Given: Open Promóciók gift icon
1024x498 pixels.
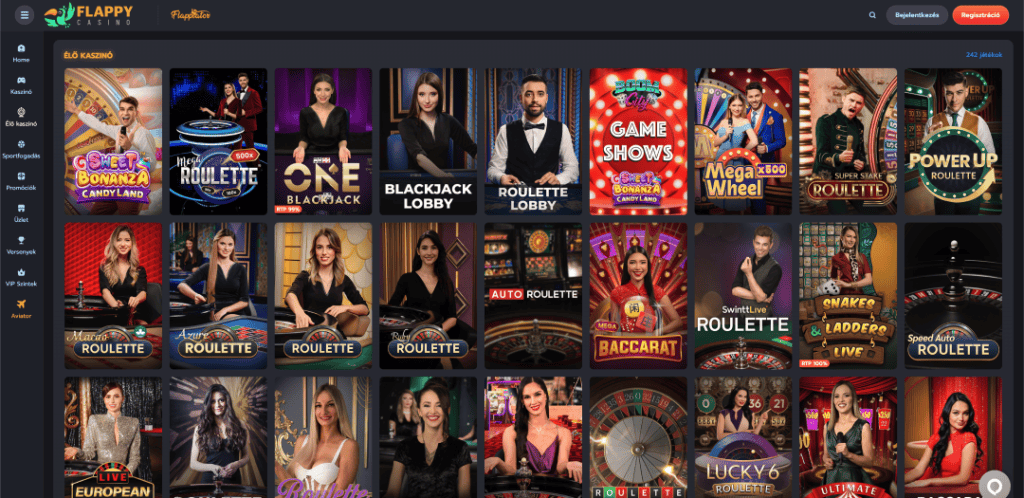Looking at the screenshot, I should (22, 176).
